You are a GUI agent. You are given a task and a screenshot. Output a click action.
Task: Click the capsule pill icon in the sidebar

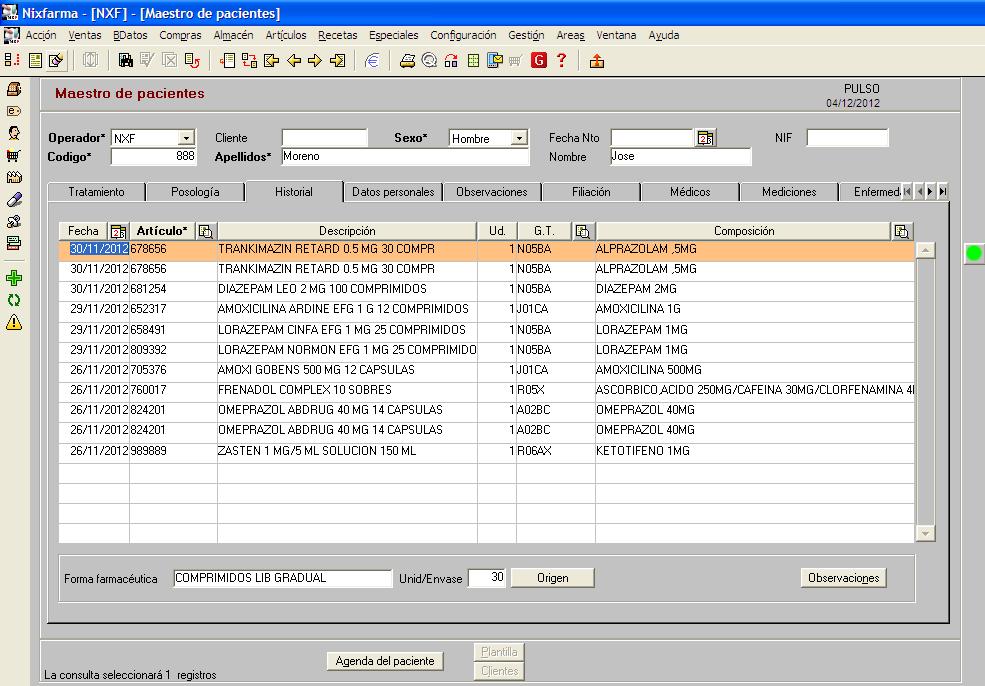pyautogui.click(x=14, y=200)
